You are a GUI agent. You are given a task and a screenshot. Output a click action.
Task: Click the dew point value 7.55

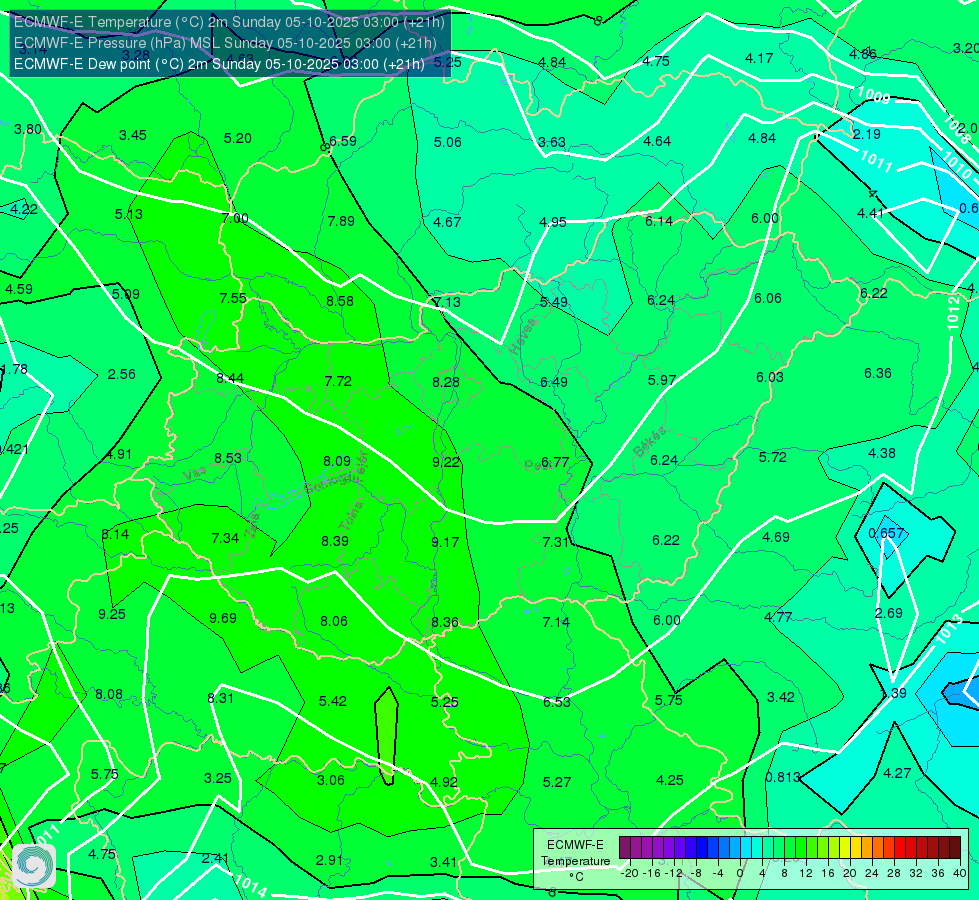point(233,298)
